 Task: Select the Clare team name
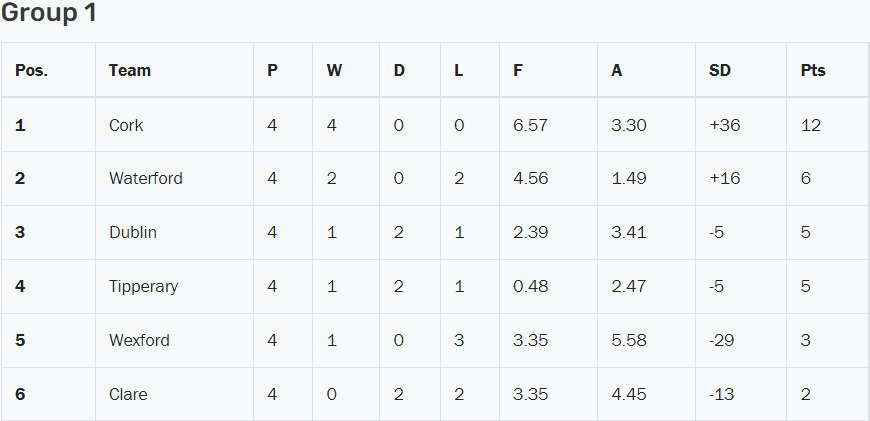pyautogui.click(x=128, y=394)
